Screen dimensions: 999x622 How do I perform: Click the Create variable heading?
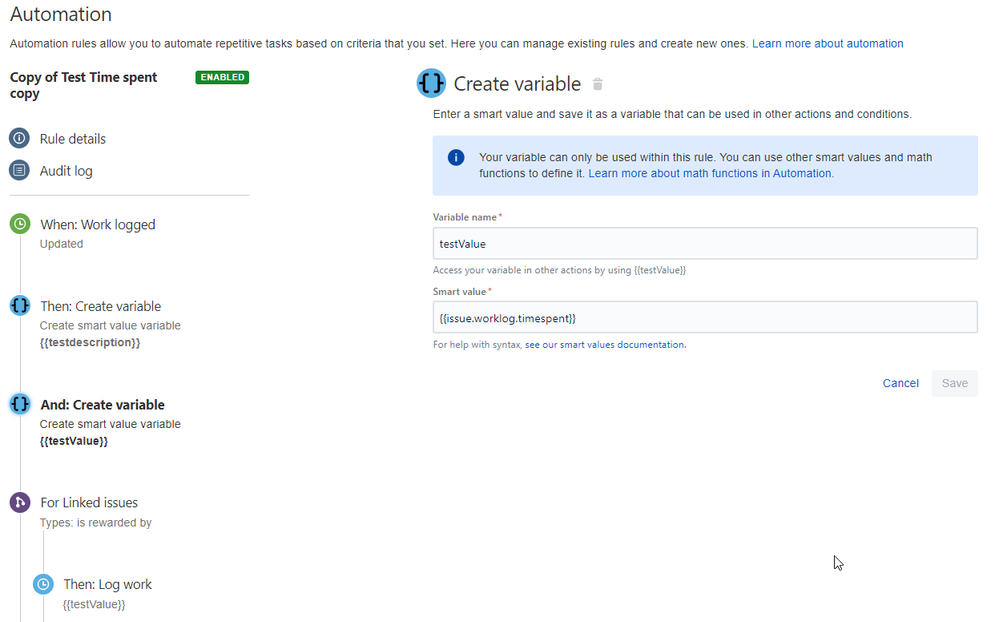(517, 83)
